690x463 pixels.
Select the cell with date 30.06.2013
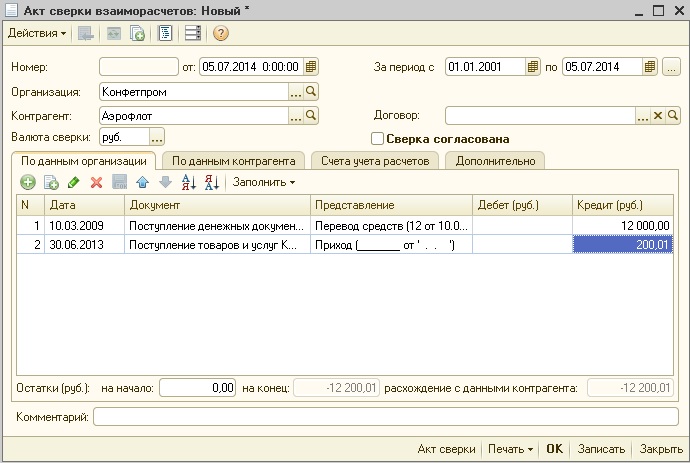point(84,245)
